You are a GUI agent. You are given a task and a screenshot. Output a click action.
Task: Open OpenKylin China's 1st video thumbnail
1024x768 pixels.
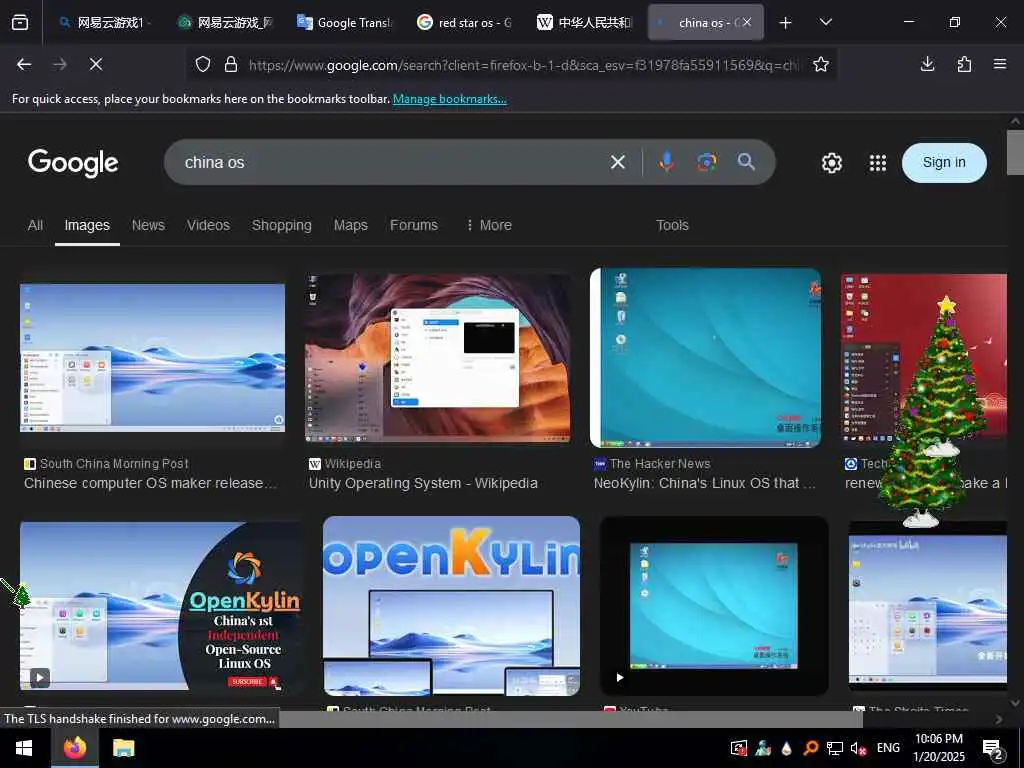[161, 606]
